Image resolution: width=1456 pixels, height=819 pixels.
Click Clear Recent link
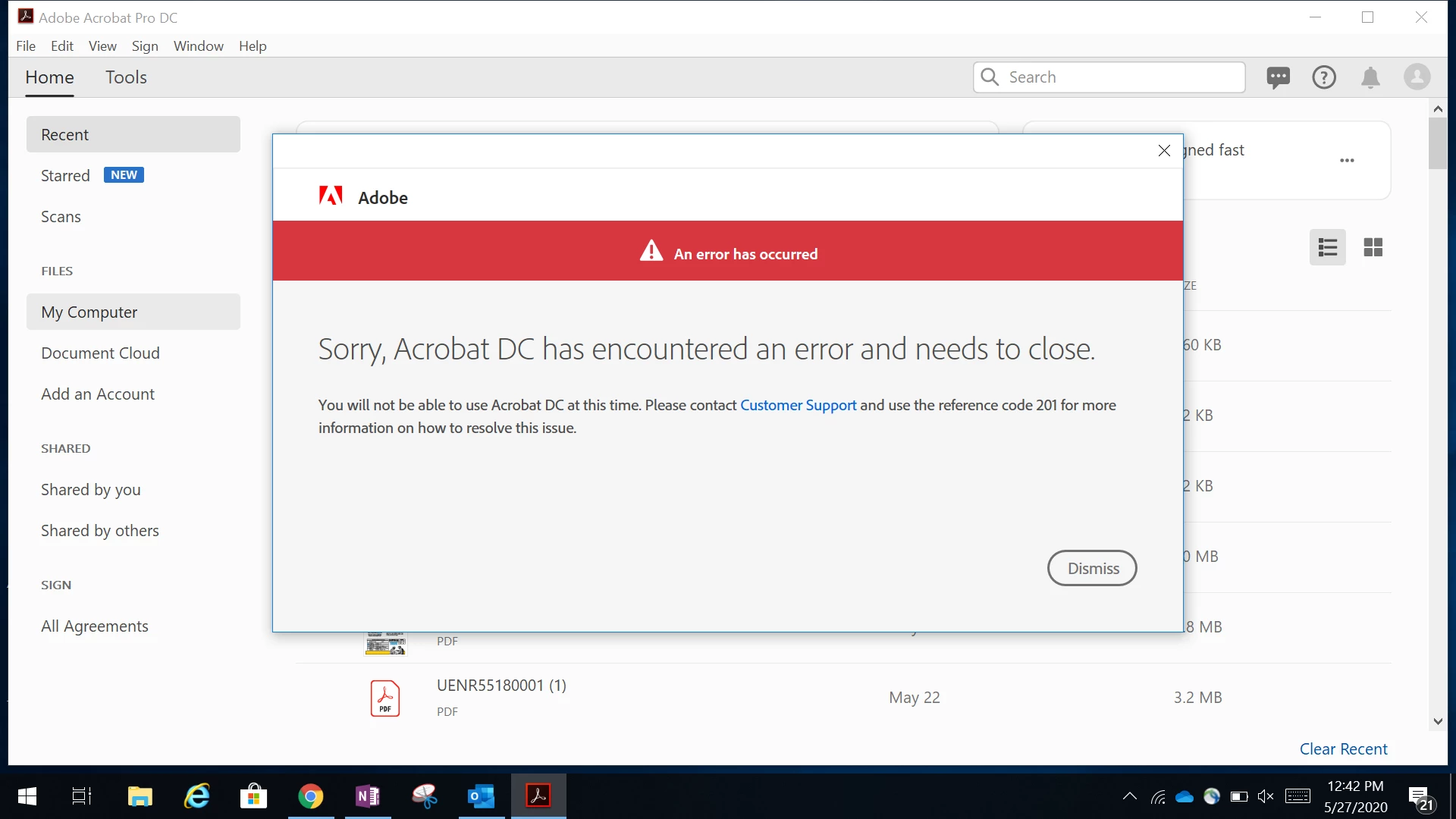point(1343,749)
